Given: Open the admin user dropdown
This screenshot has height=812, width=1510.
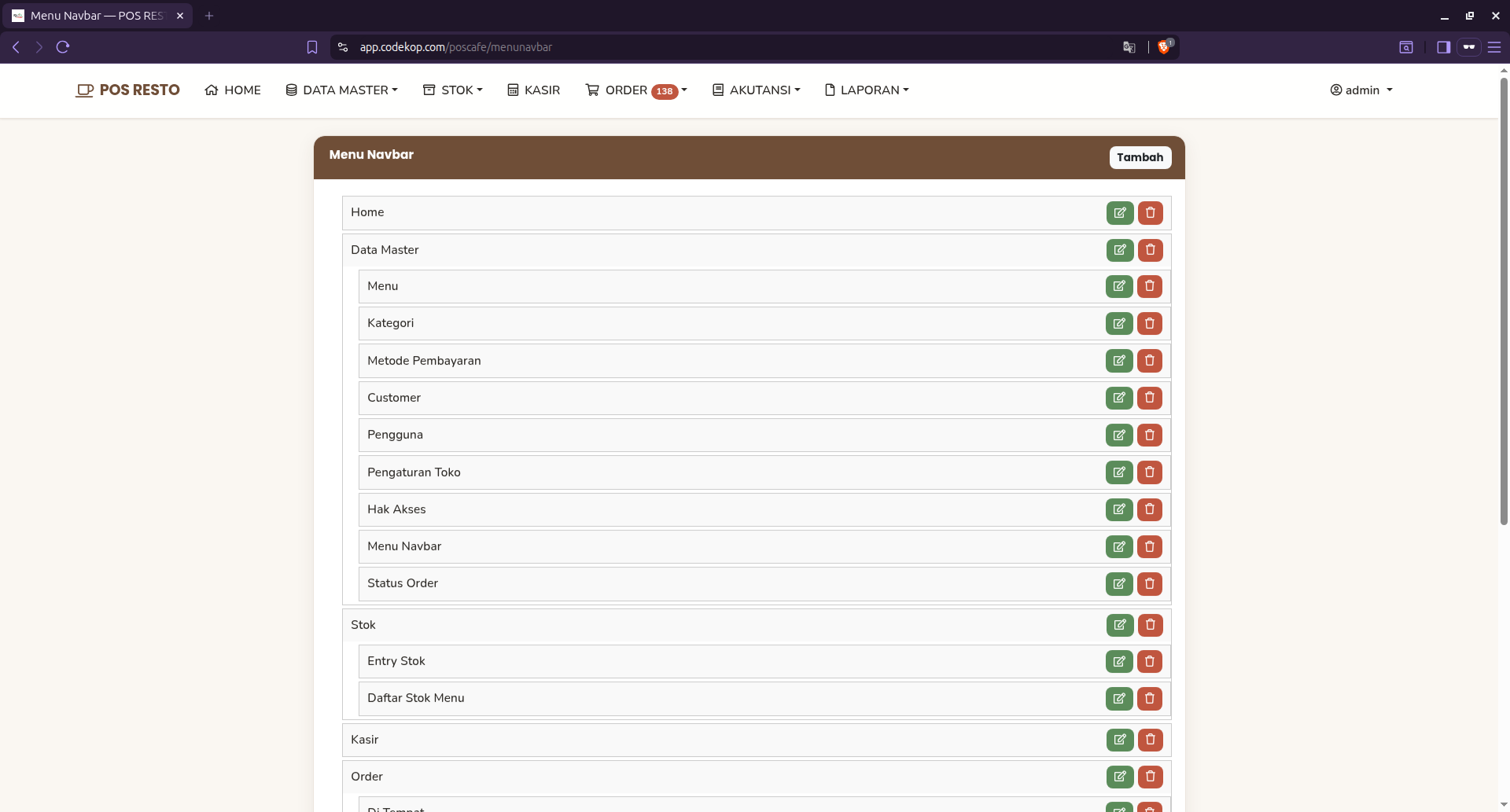Looking at the screenshot, I should click(1361, 90).
